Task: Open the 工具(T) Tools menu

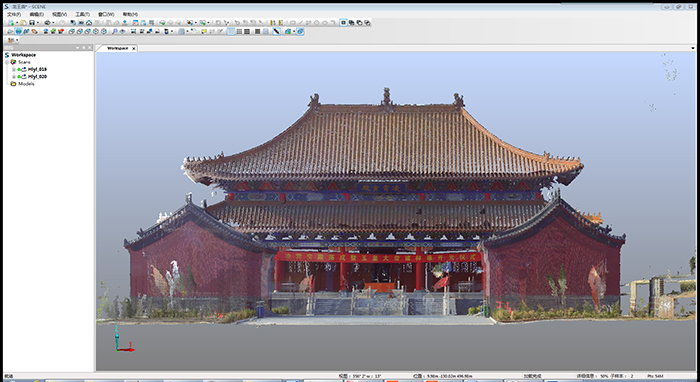Action: point(83,14)
